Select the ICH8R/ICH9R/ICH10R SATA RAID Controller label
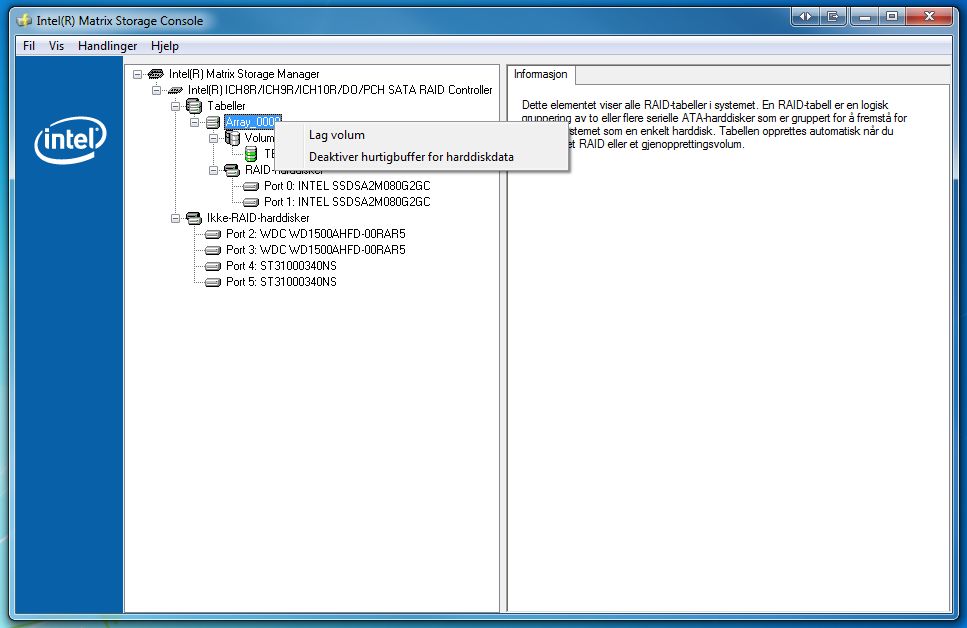This screenshot has width=967, height=628. pos(340,90)
